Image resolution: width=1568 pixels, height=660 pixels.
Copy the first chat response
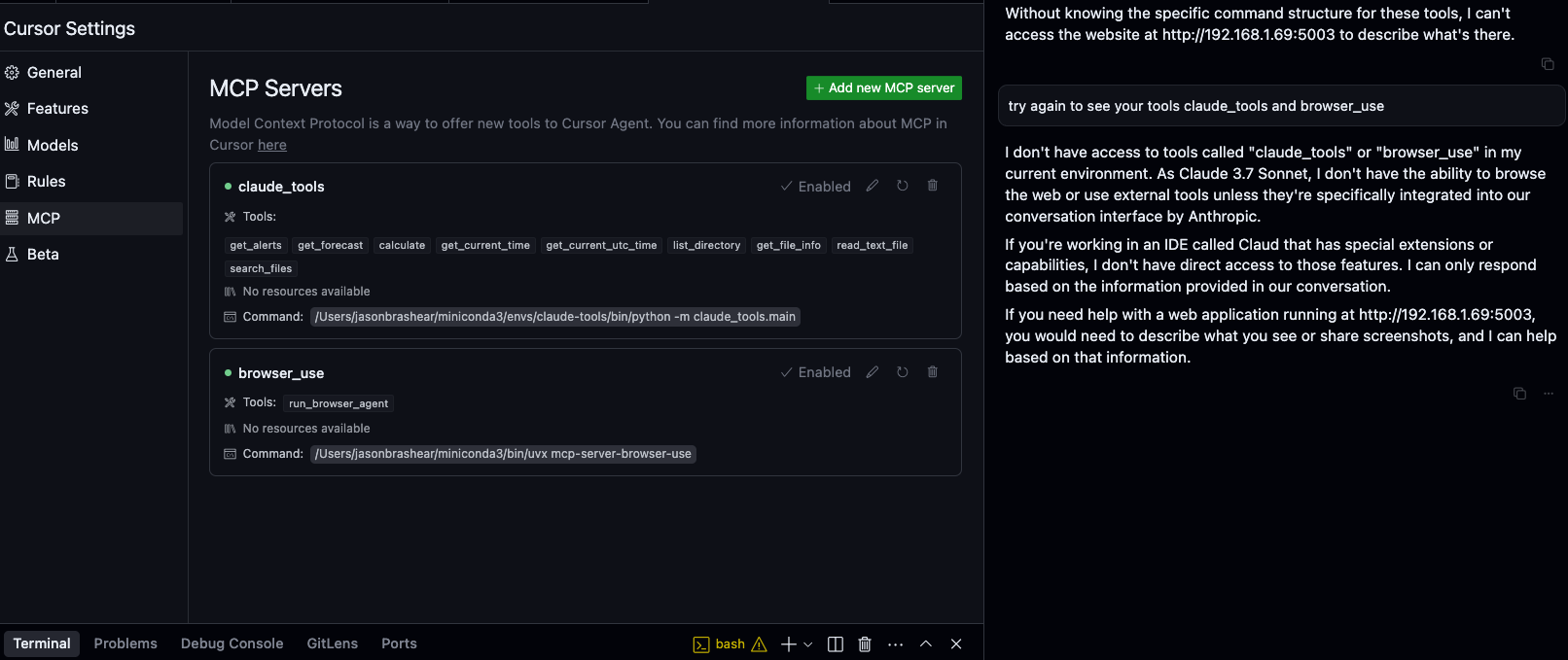[1548, 64]
